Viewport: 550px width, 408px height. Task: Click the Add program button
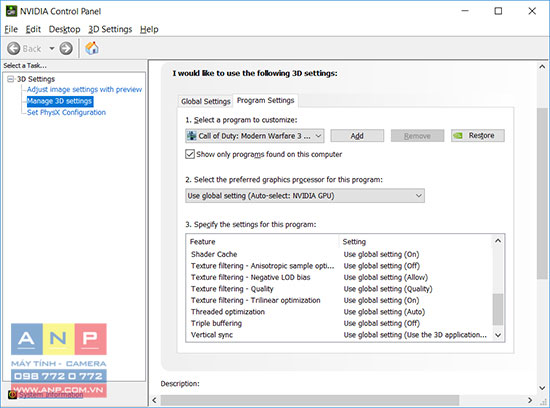click(357, 136)
